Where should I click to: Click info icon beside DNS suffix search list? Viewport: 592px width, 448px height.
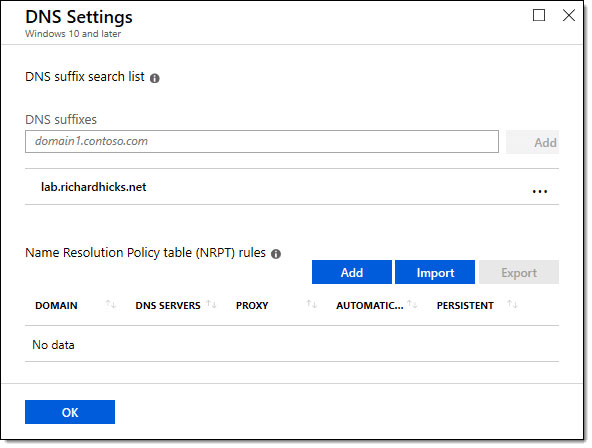[155, 78]
